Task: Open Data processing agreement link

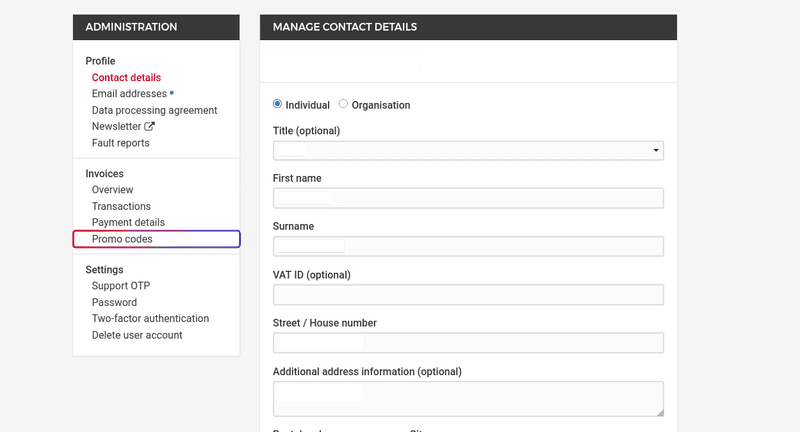Action: [154, 110]
